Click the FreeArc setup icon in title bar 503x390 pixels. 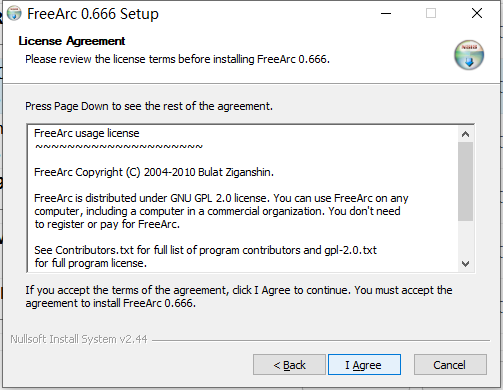tap(14, 13)
